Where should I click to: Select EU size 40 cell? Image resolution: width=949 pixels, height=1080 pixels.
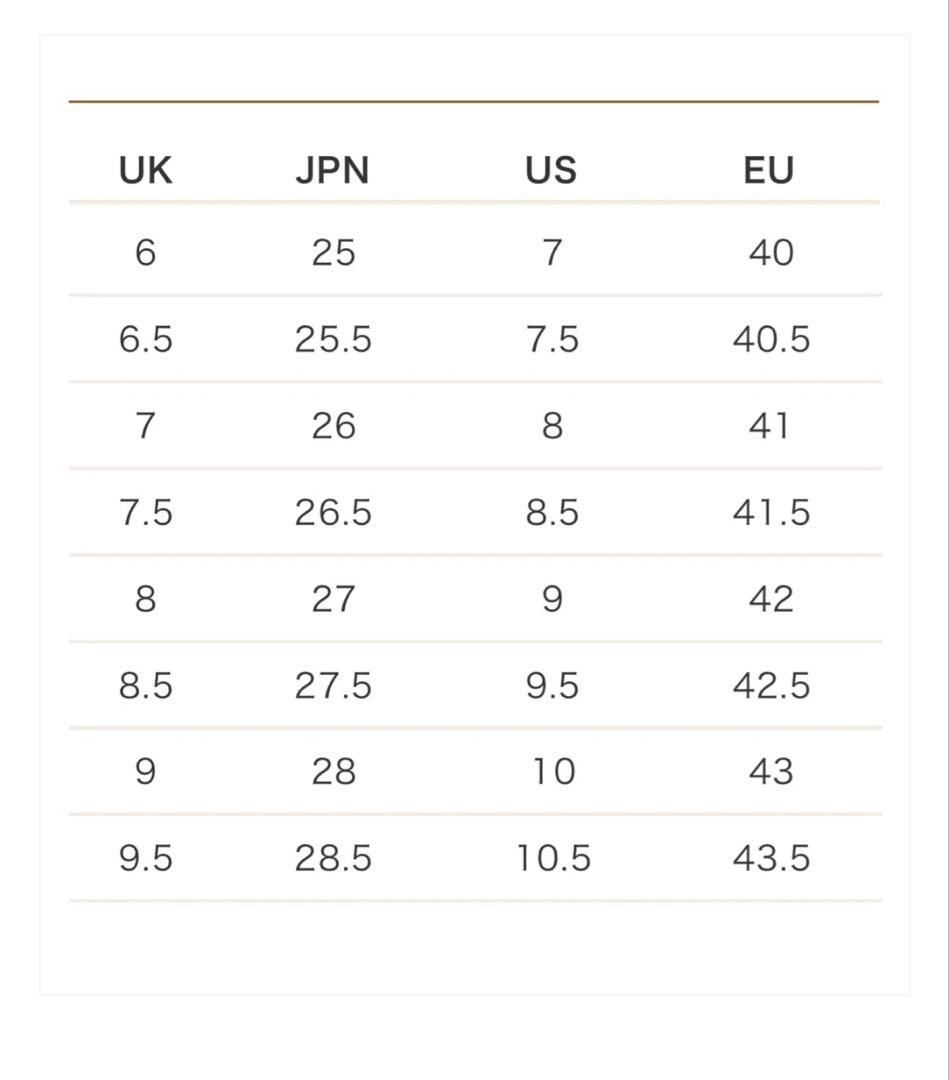pos(771,252)
